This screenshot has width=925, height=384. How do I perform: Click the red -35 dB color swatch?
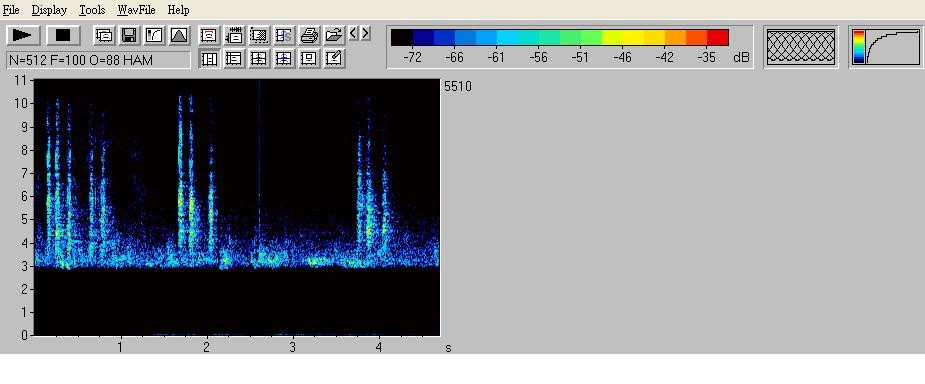coord(717,38)
